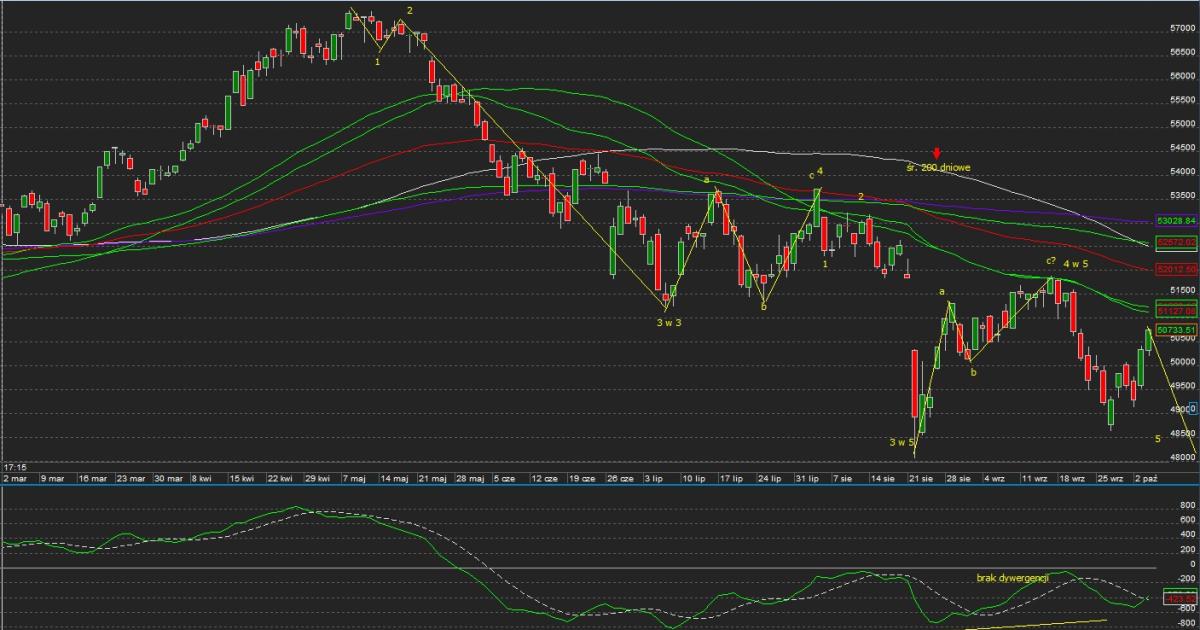1200x630 pixels.
Task: Click the '3 w 3' wave label
Action: [669, 321]
